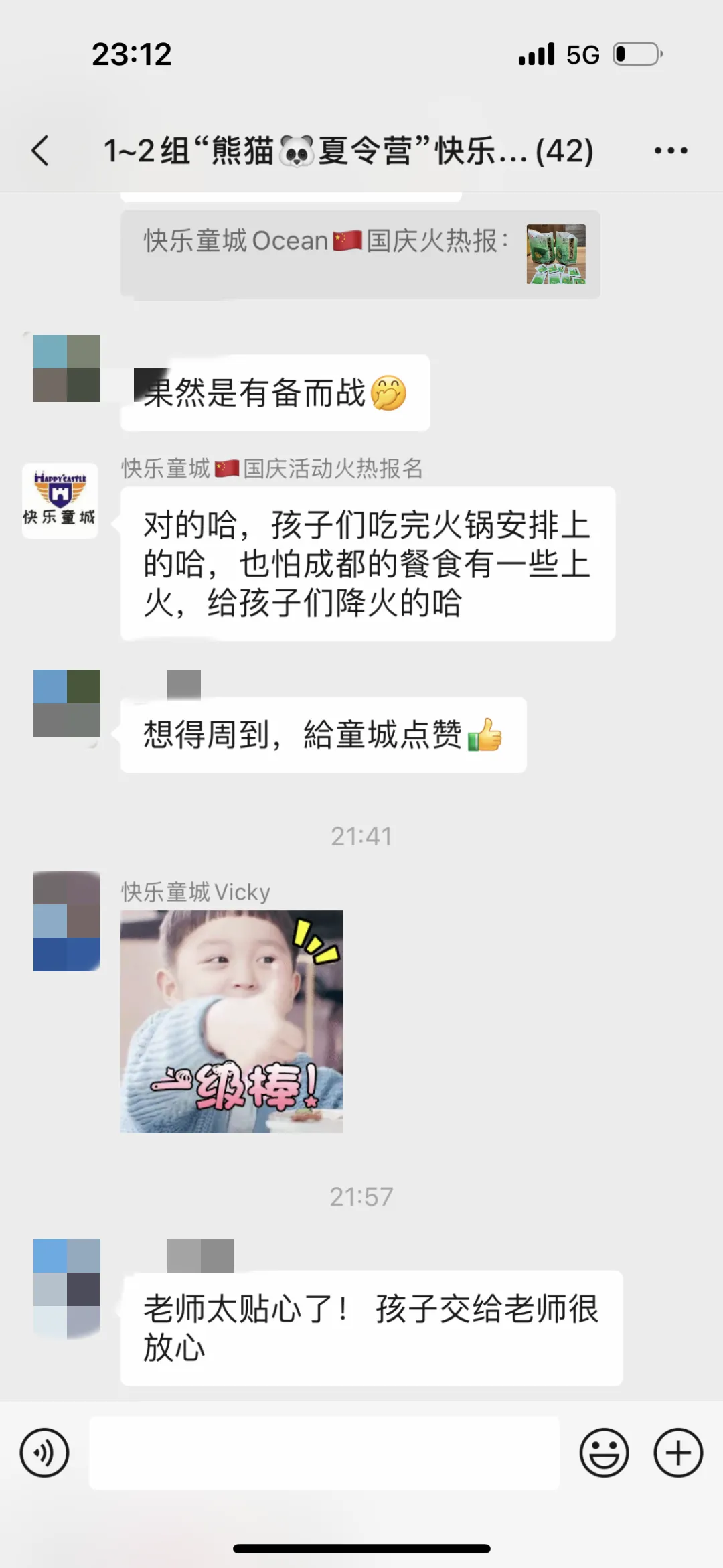Tap sender name 快乐童城Vicky
Image resolution: width=723 pixels, height=1568 pixels.
coord(195,892)
